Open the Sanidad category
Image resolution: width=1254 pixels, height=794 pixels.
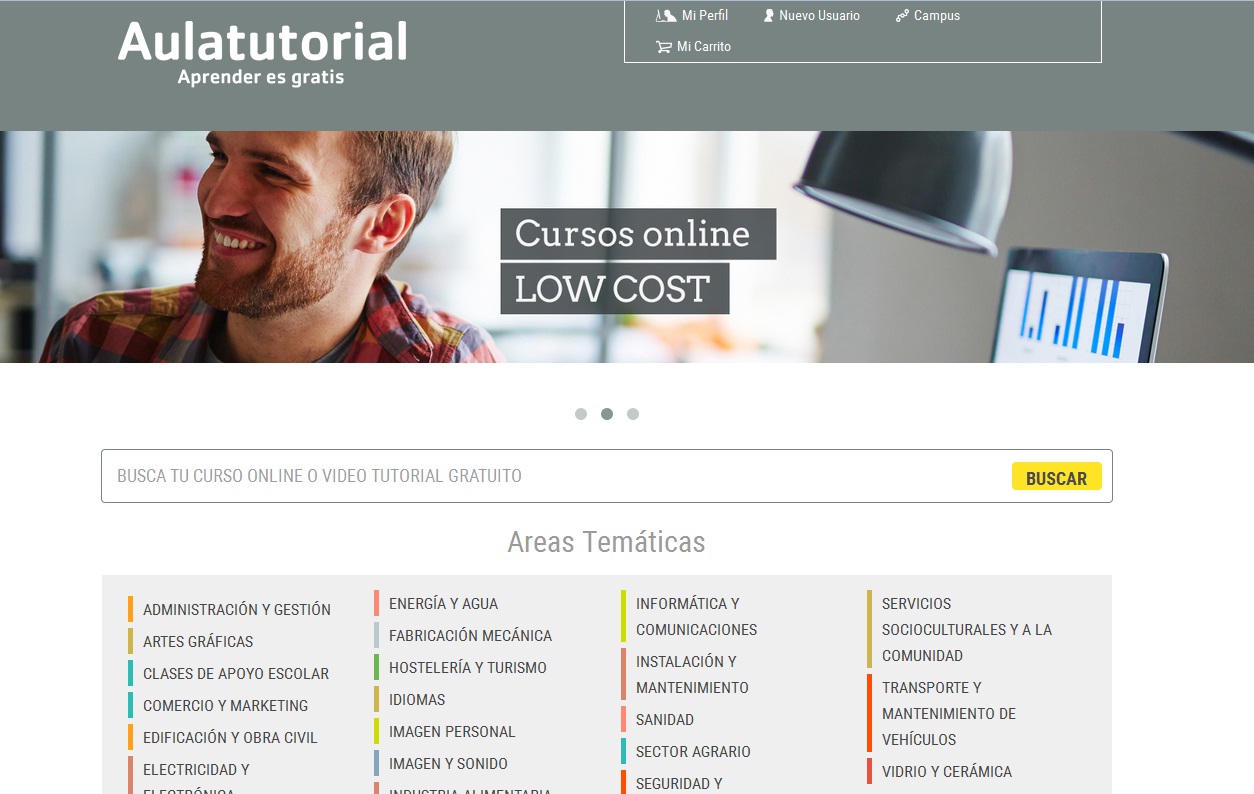tap(664, 720)
